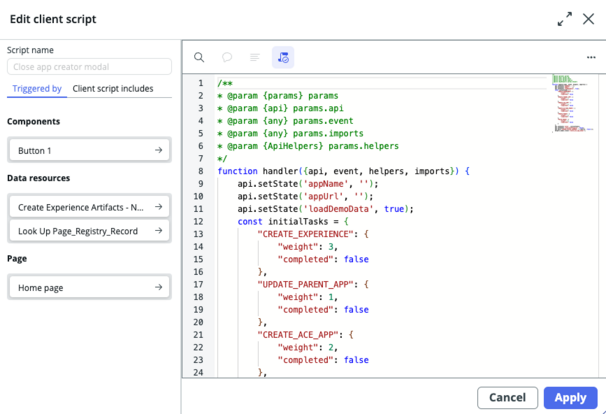606x414 pixels.
Task: Click 'params.imports' comment on line 5
Action: [x=328, y=133]
